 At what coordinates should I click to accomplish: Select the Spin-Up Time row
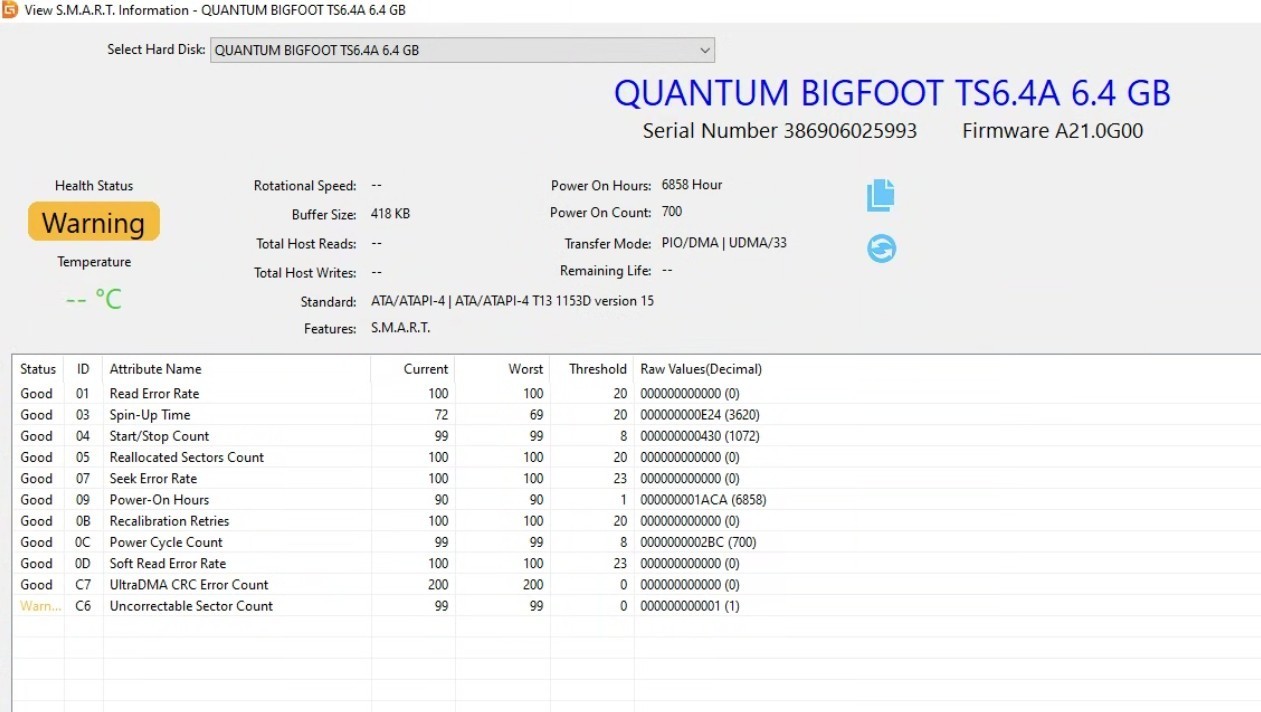pyautogui.click(x=636, y=415)
